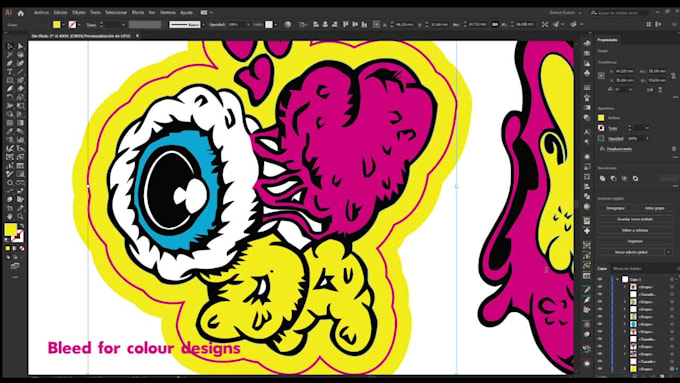This screenshot has height=383, width=680.
Task: Select the Selection tool (black arrow)
Action: 10,46
